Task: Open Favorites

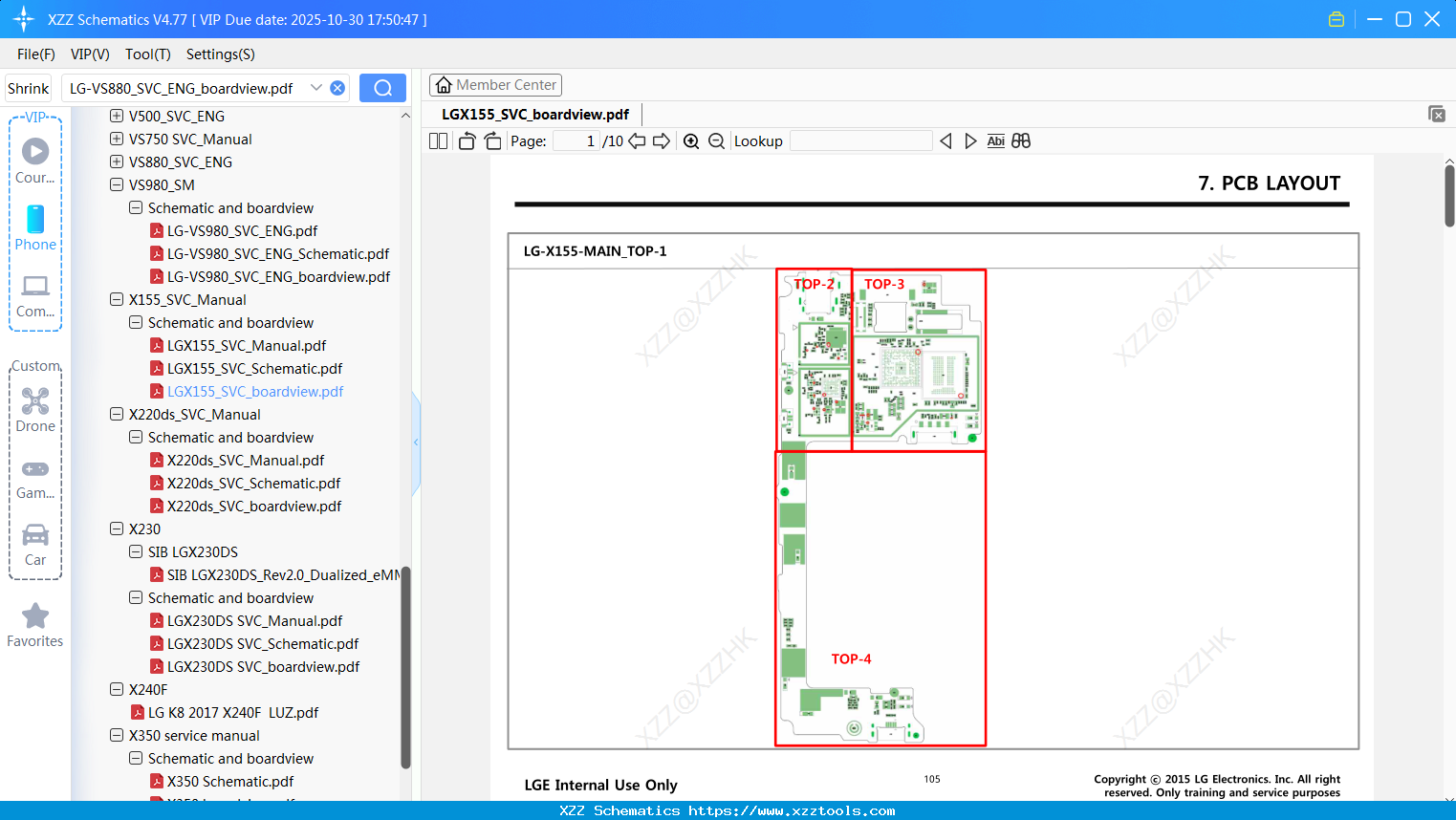Action: point(35,625)
